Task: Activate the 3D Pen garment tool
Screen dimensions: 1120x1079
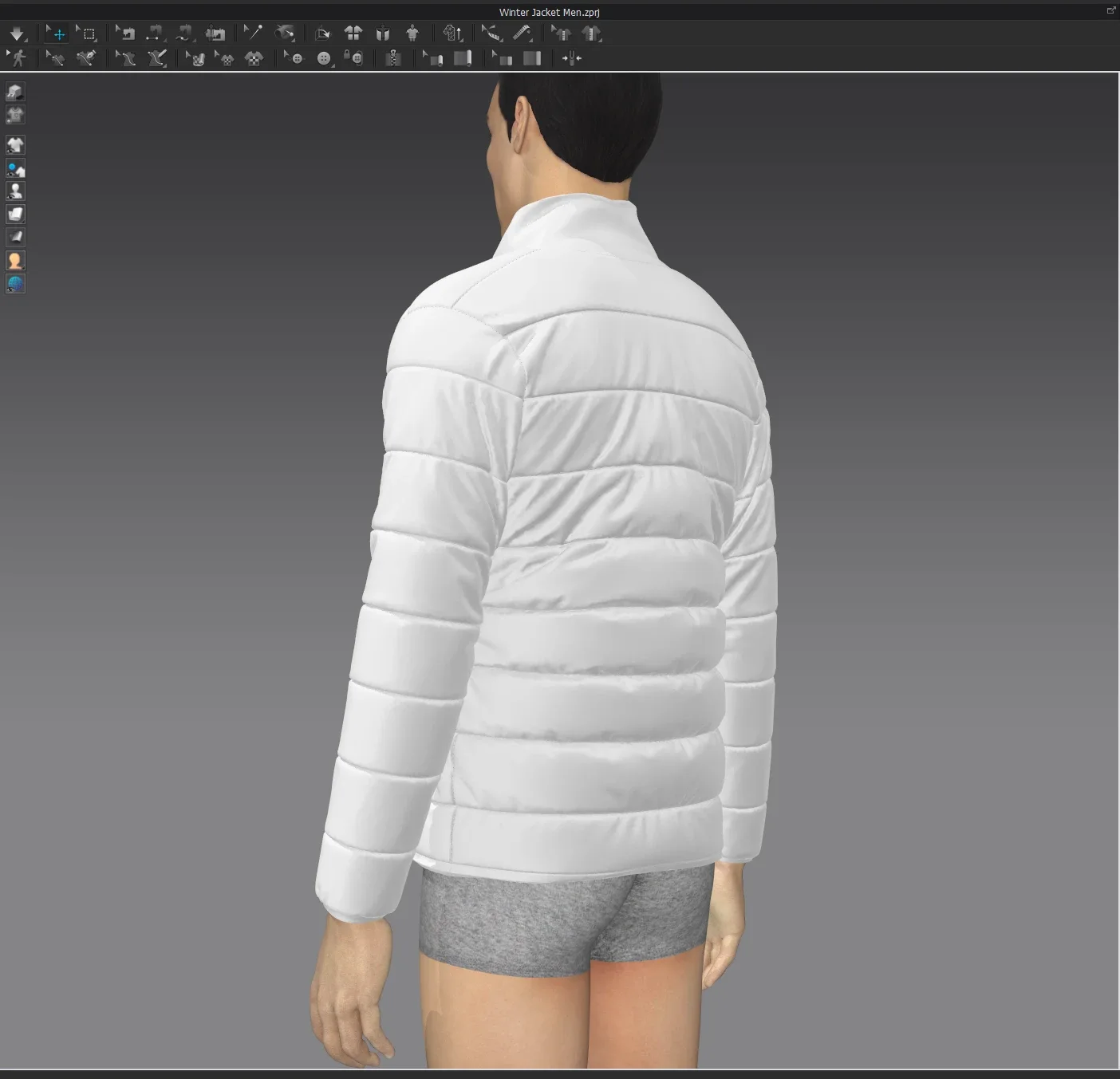Action: coord(86,58)
